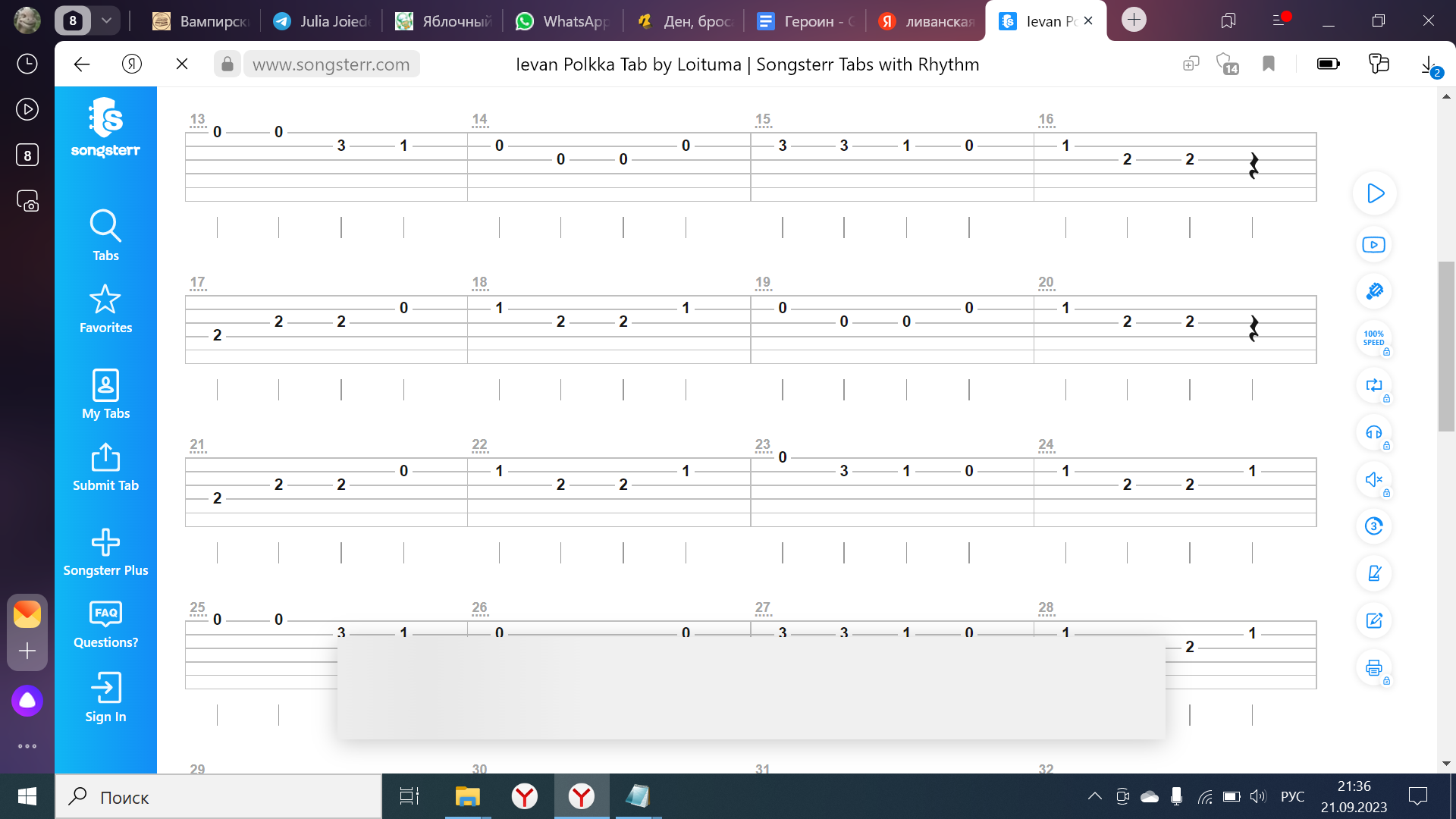Jump to measure 13 marker
This screenshot has width=1456, height=819.
tap(197, 119)
